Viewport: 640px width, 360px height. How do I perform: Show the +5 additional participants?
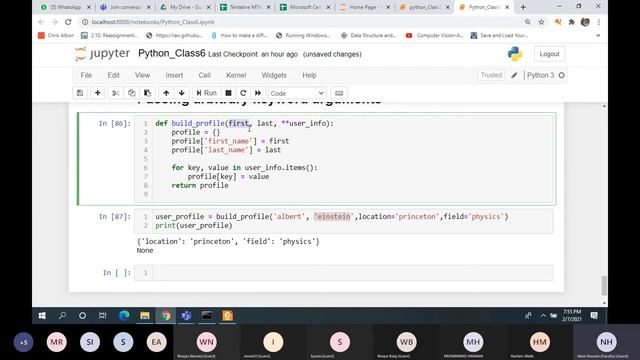tap(24, 342)
